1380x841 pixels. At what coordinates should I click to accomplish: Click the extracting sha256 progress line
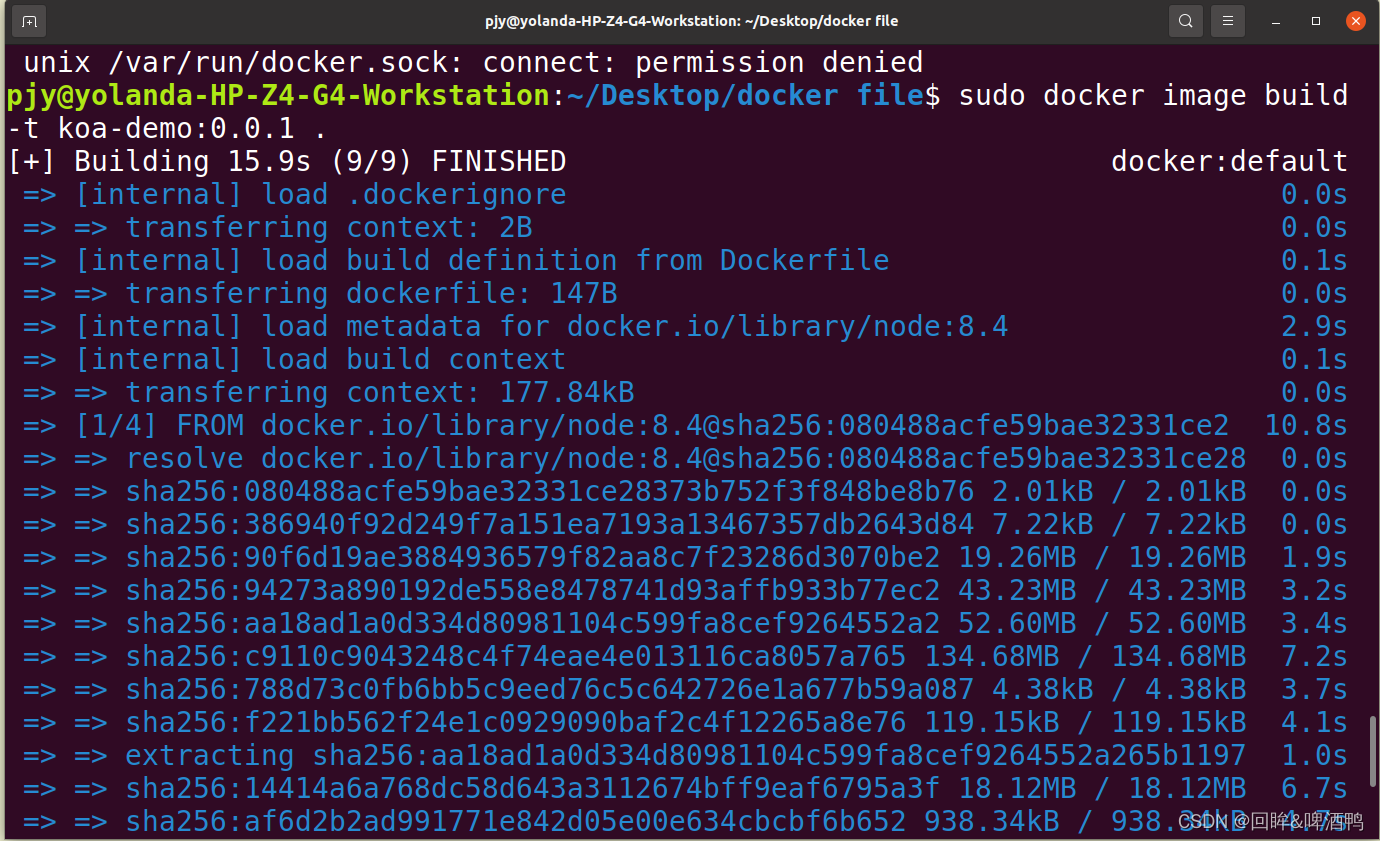(600, 755)
